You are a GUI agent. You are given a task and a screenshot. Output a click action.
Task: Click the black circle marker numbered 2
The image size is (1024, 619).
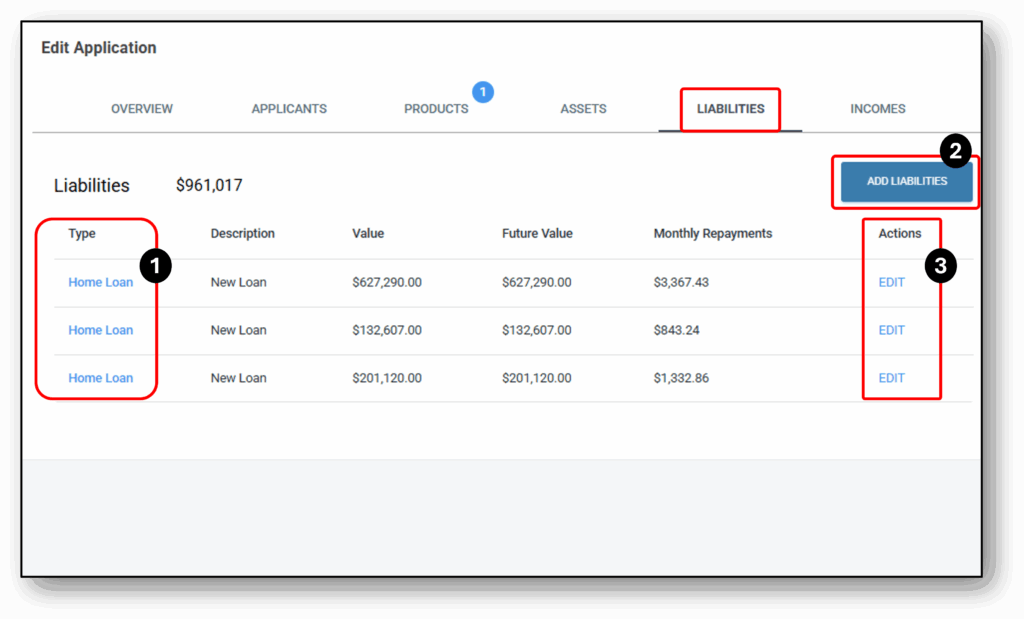955,151
